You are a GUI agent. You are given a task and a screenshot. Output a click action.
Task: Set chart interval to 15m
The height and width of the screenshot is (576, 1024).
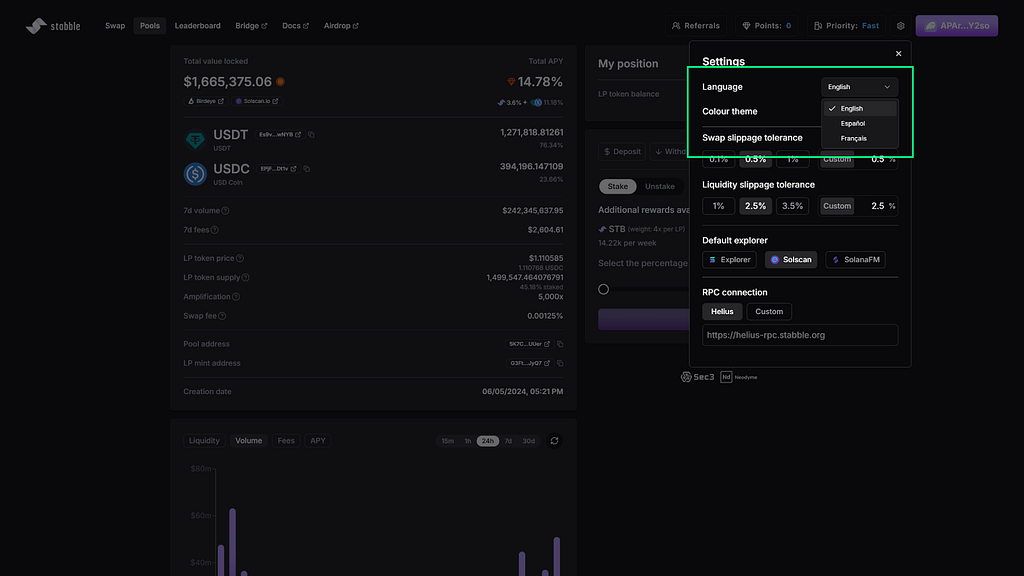447,441
